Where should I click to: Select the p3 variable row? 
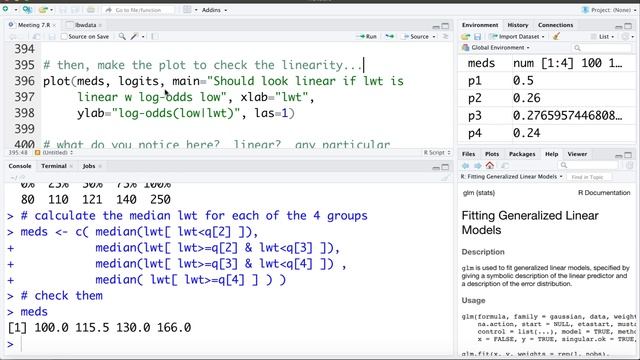tap(547, 116)
